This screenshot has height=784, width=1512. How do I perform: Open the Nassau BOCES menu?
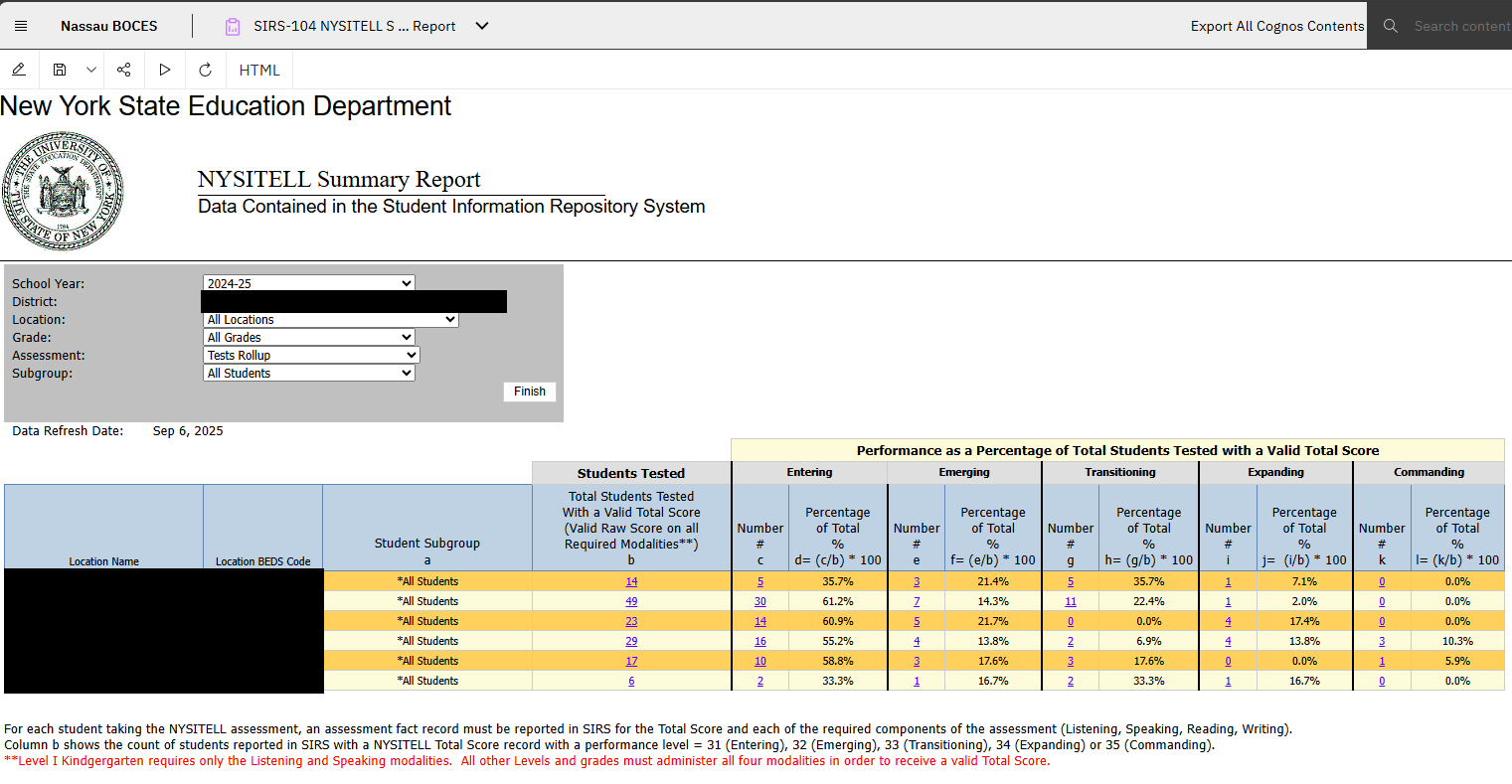pyautogui.click(x=109, y=26)
